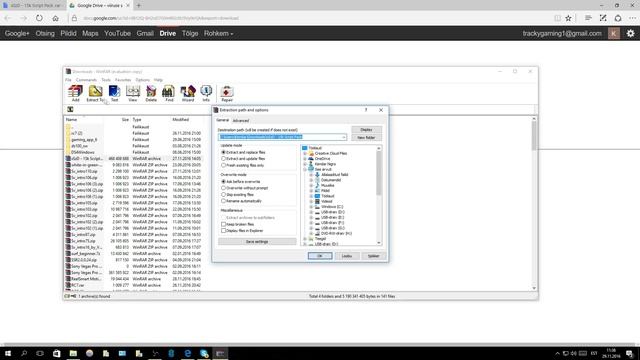Expand the DVD-RW drive tree node

311,233
